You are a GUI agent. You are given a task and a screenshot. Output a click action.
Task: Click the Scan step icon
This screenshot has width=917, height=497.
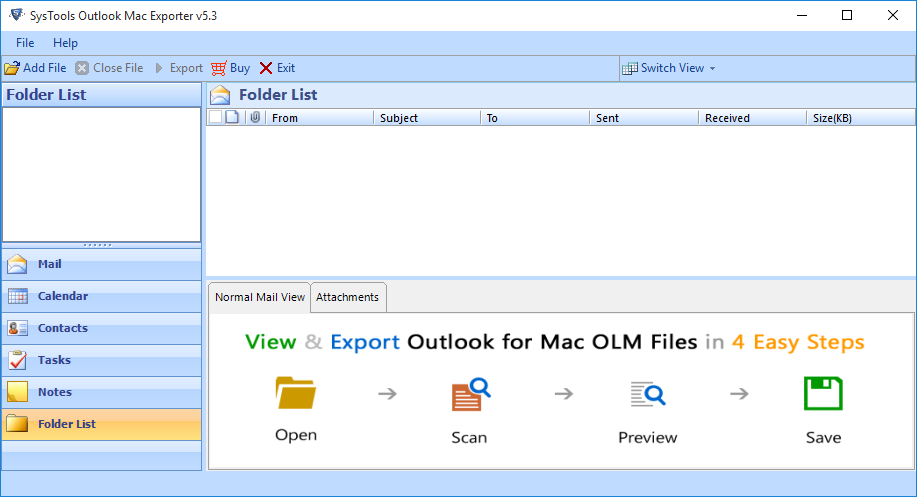(x=471, y=395)
